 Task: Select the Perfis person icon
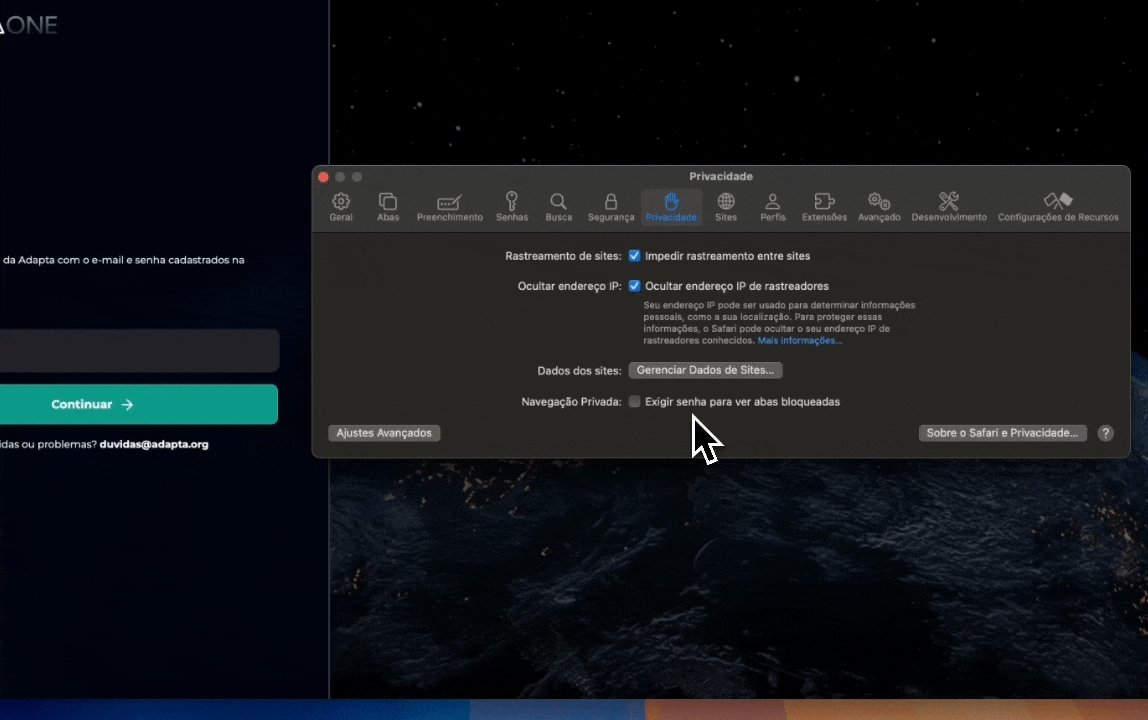point(772,207)
